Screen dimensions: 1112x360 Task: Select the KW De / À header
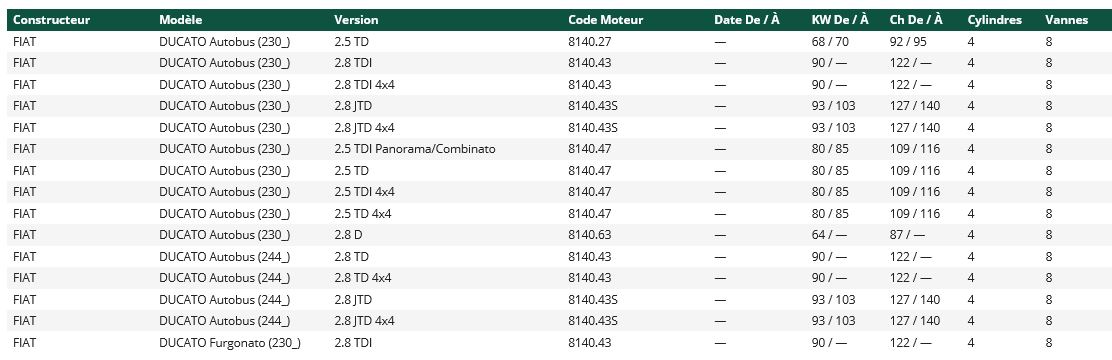point(840,20)
